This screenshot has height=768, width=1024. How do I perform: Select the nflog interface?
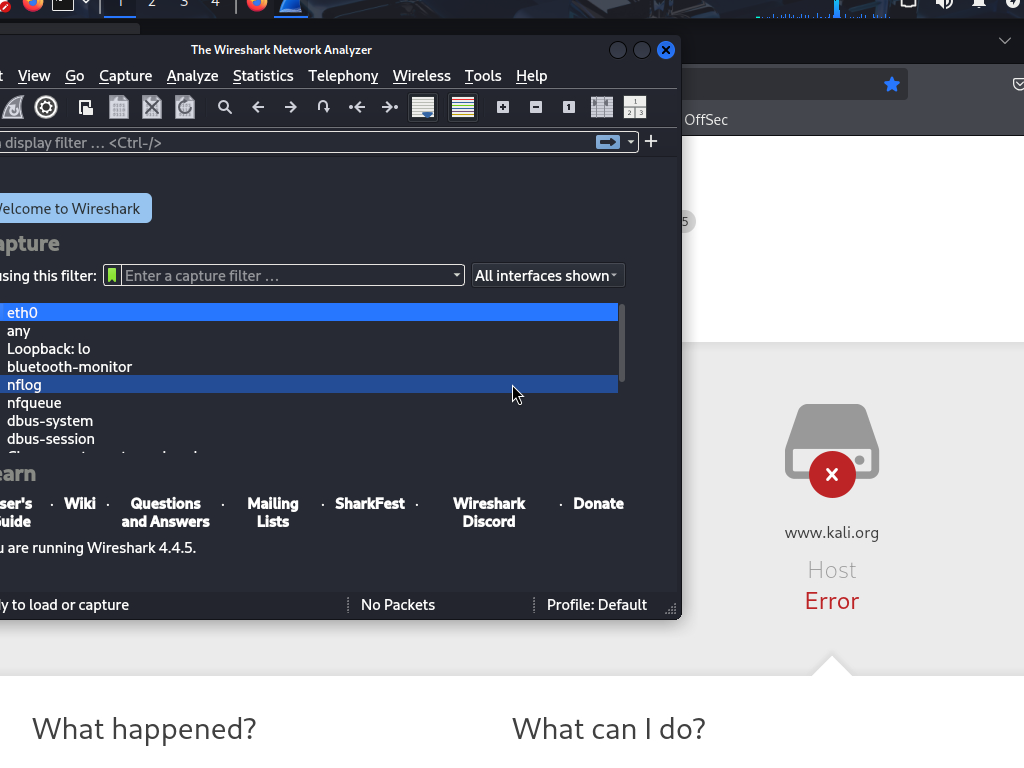pos(309,385)
